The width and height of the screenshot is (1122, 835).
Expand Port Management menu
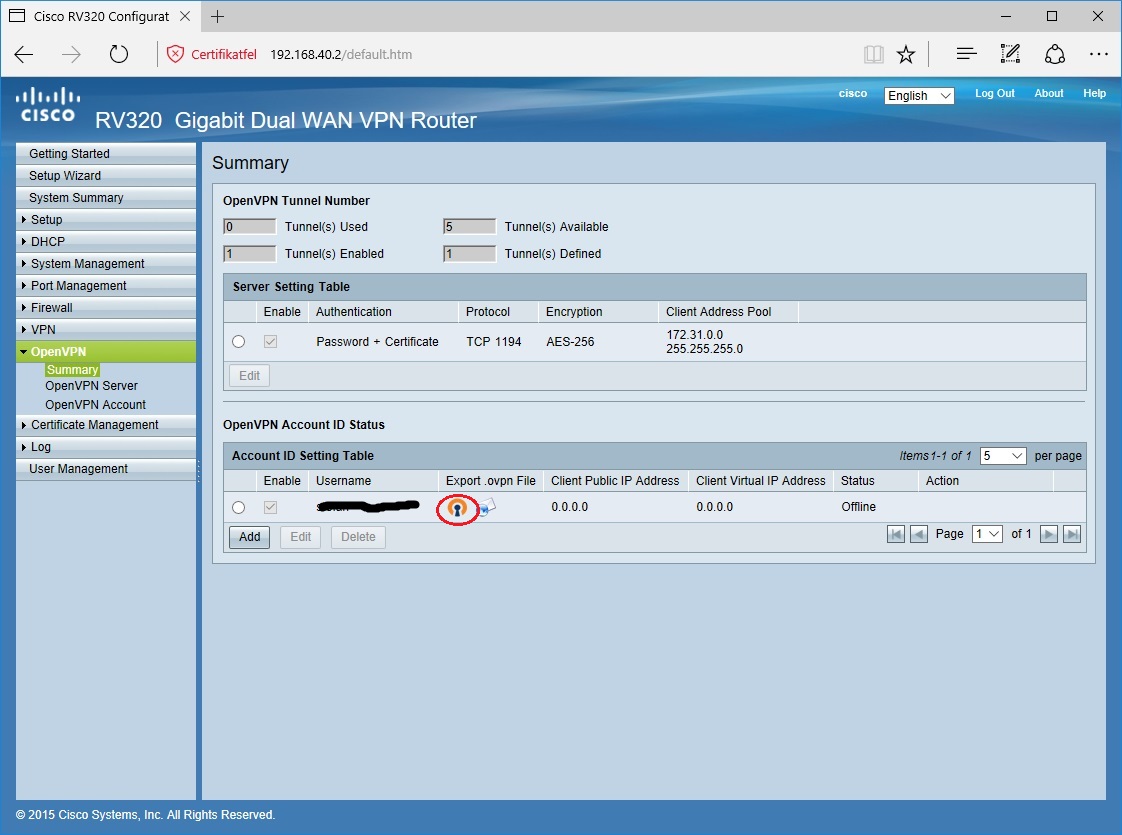(106, 285)
